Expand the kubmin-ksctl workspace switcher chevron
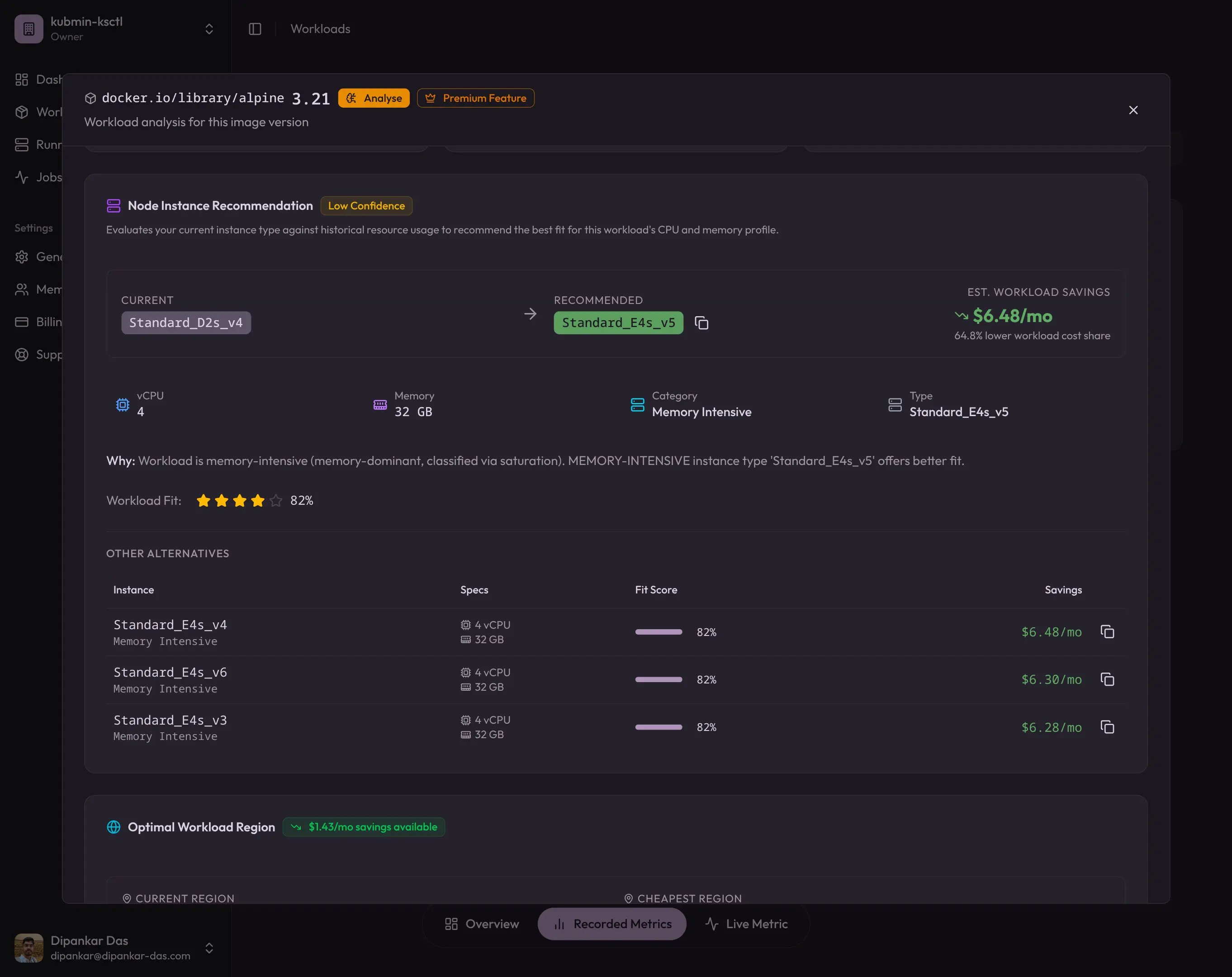 pyautogui.click(x=208, y=28)
